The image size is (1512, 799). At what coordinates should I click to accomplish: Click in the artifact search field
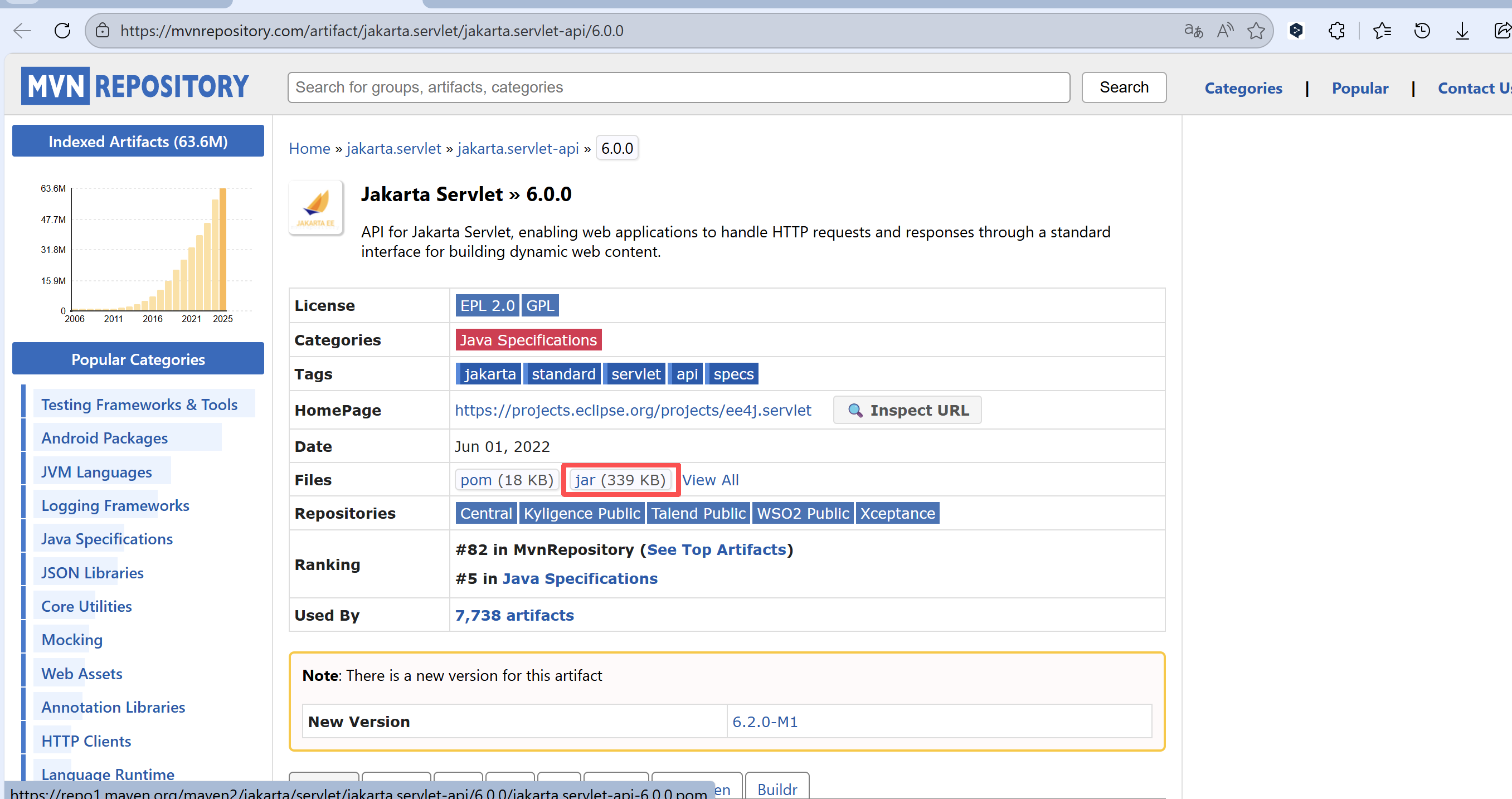tap(678, 87)
